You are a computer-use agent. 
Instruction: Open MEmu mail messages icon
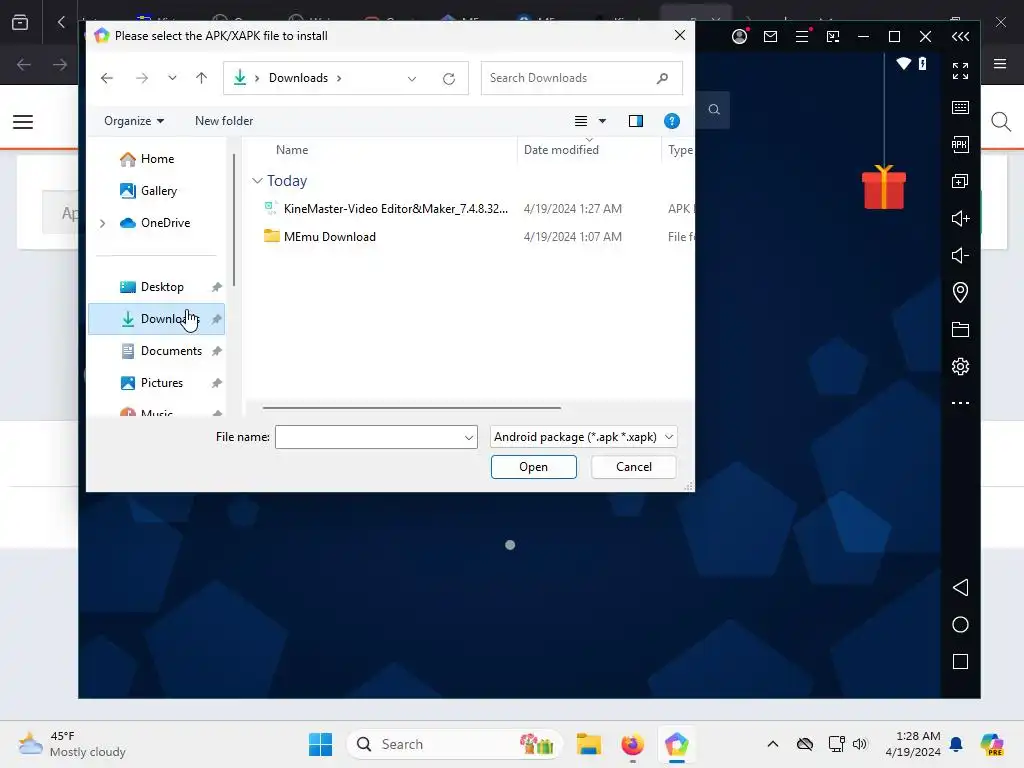click(771, 37)
